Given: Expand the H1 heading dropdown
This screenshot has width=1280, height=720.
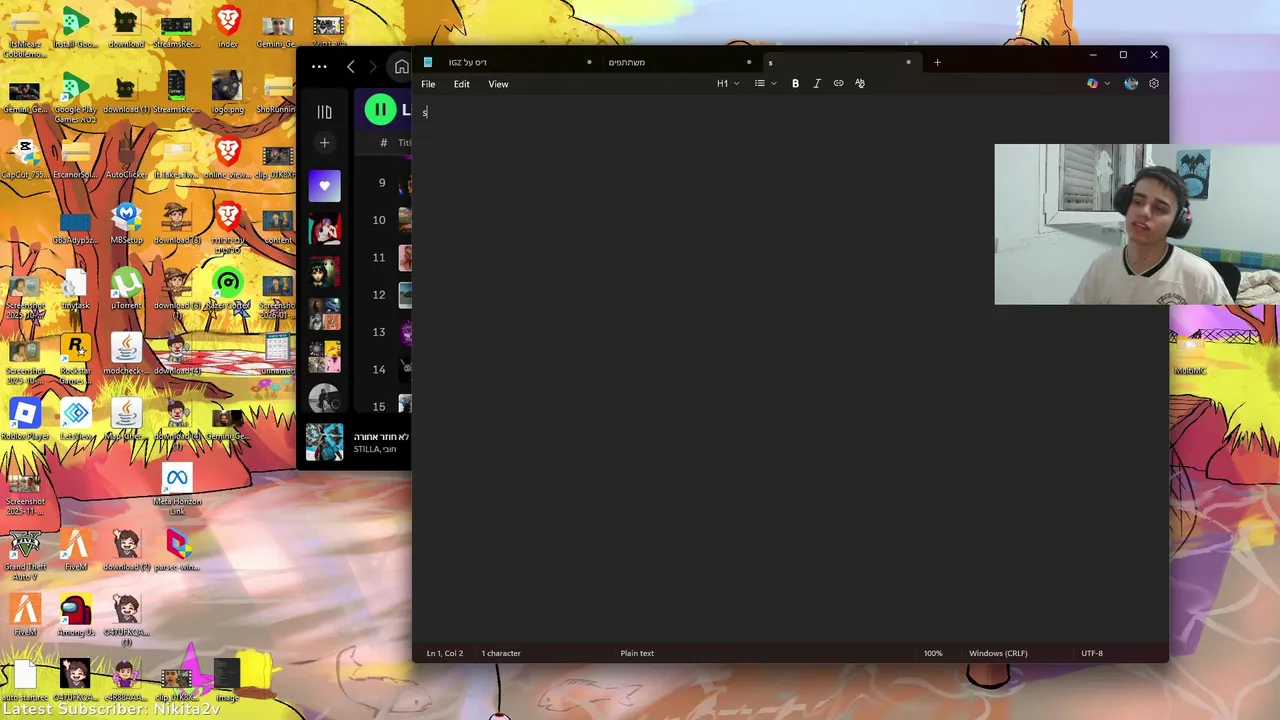Looking at the screenshot, I should tap(728, 84).
